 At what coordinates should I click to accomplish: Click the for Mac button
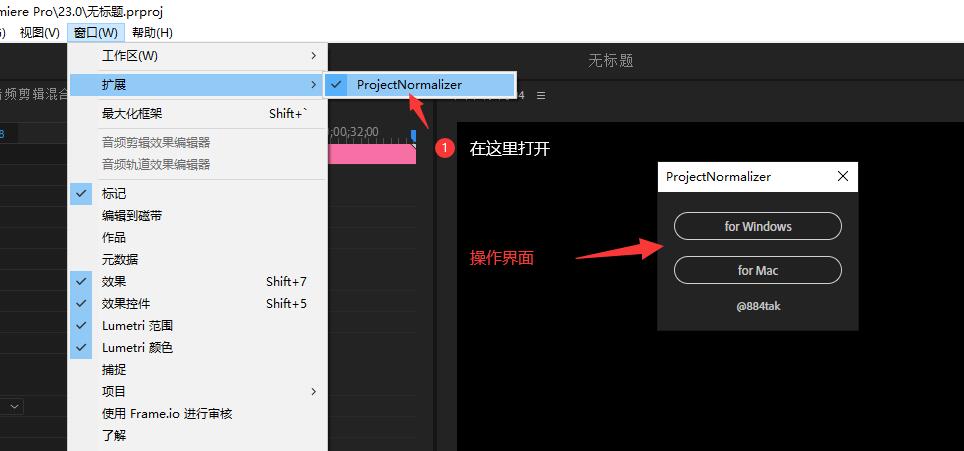pos(757,270)
